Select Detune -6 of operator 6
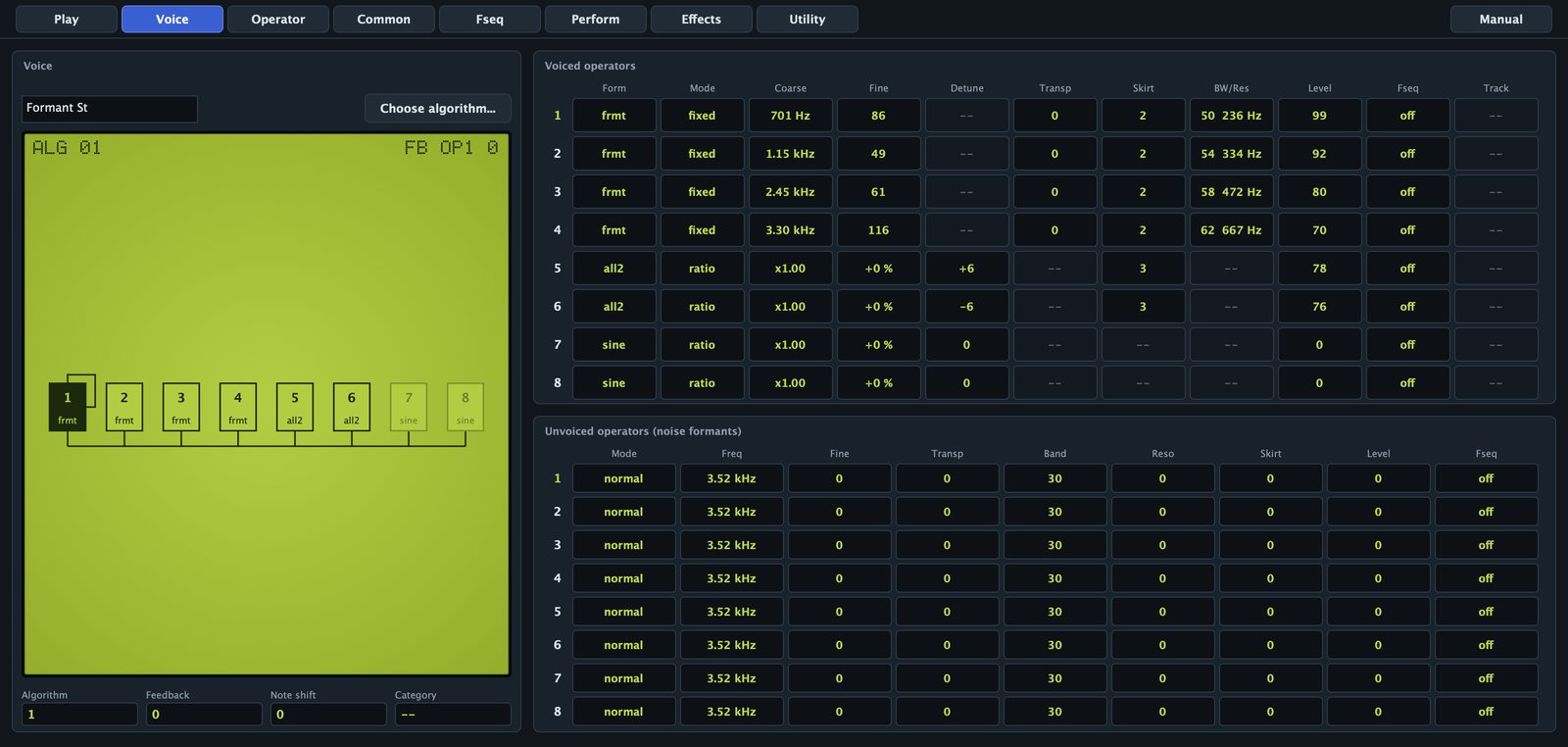1568x747 pixels. tap(966, 307)
